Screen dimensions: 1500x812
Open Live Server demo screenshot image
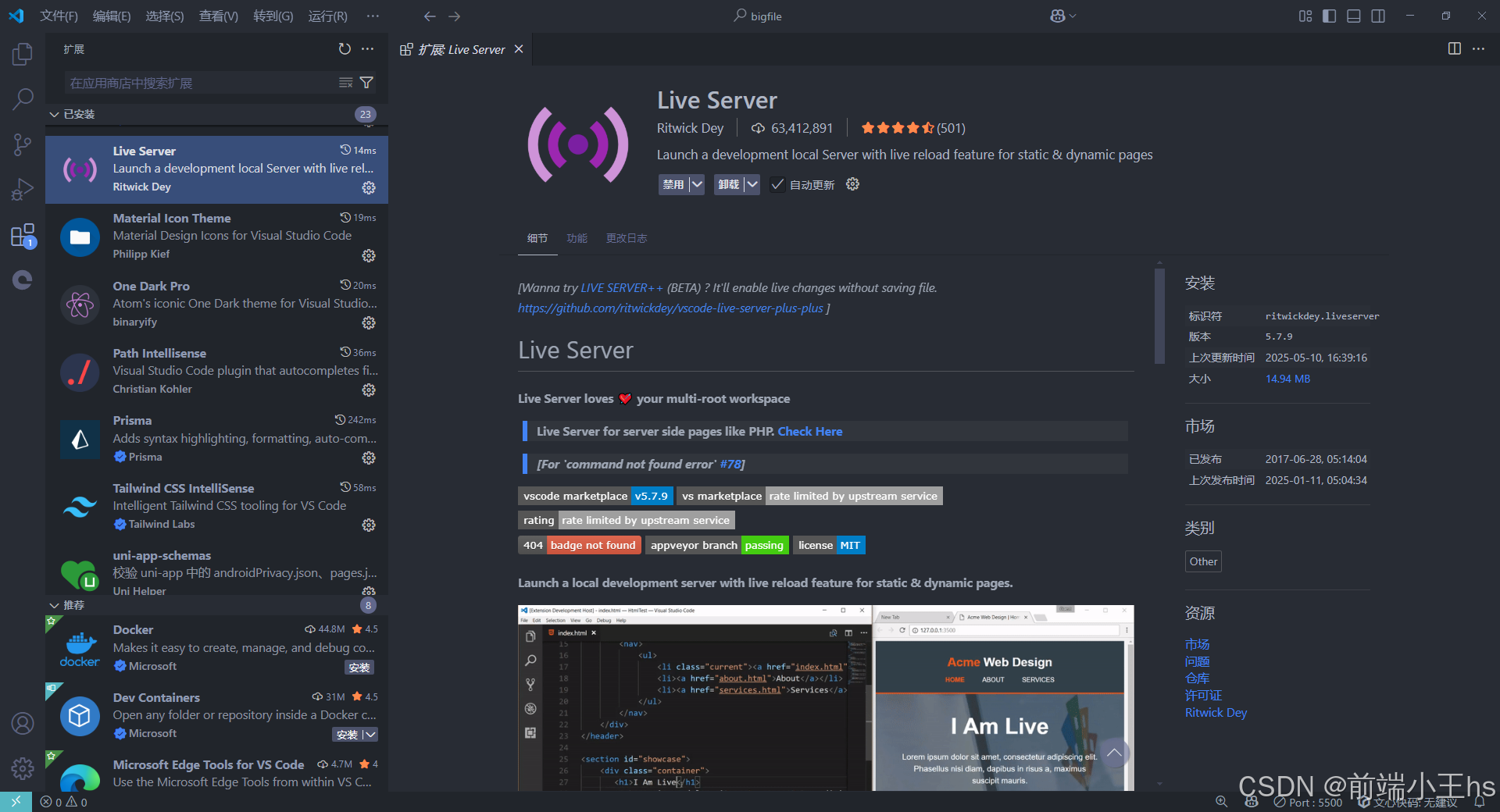pyautogui.click(x=826, y=698)
